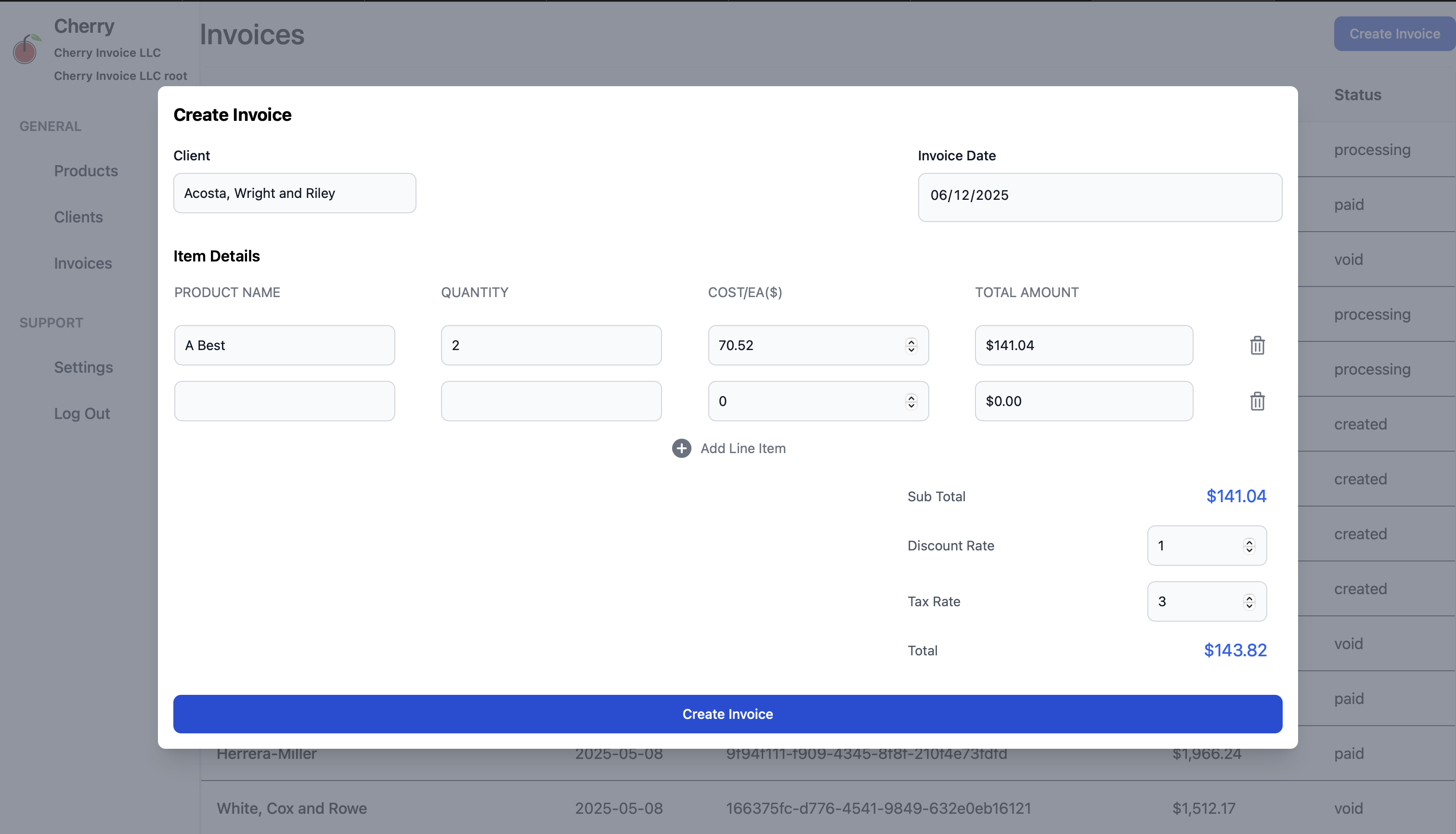
Task: Click the Create Invoice dialog title
Action: (233, 115)
